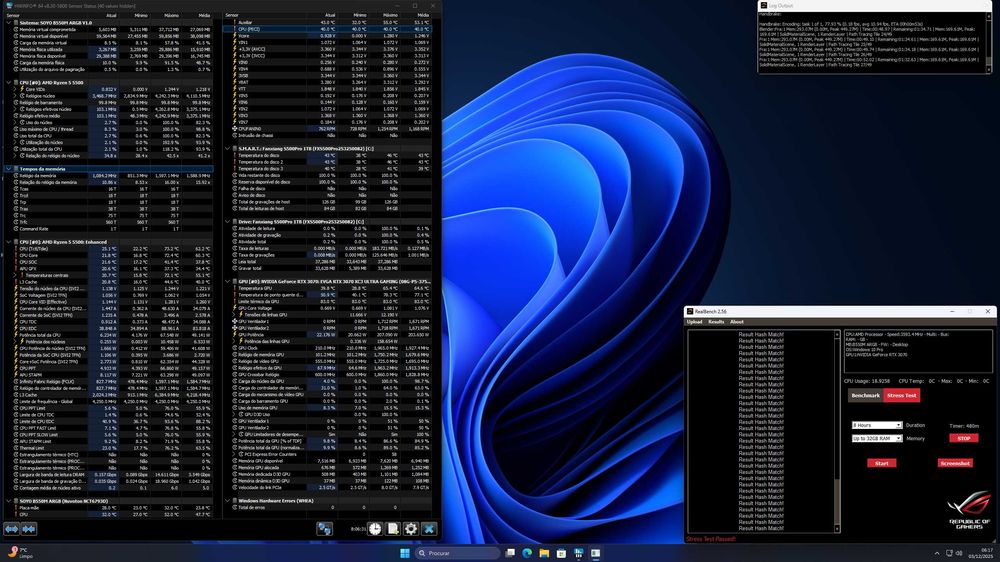Select the CPU (Tctl/Tdie) temperature row

(109, 249)
